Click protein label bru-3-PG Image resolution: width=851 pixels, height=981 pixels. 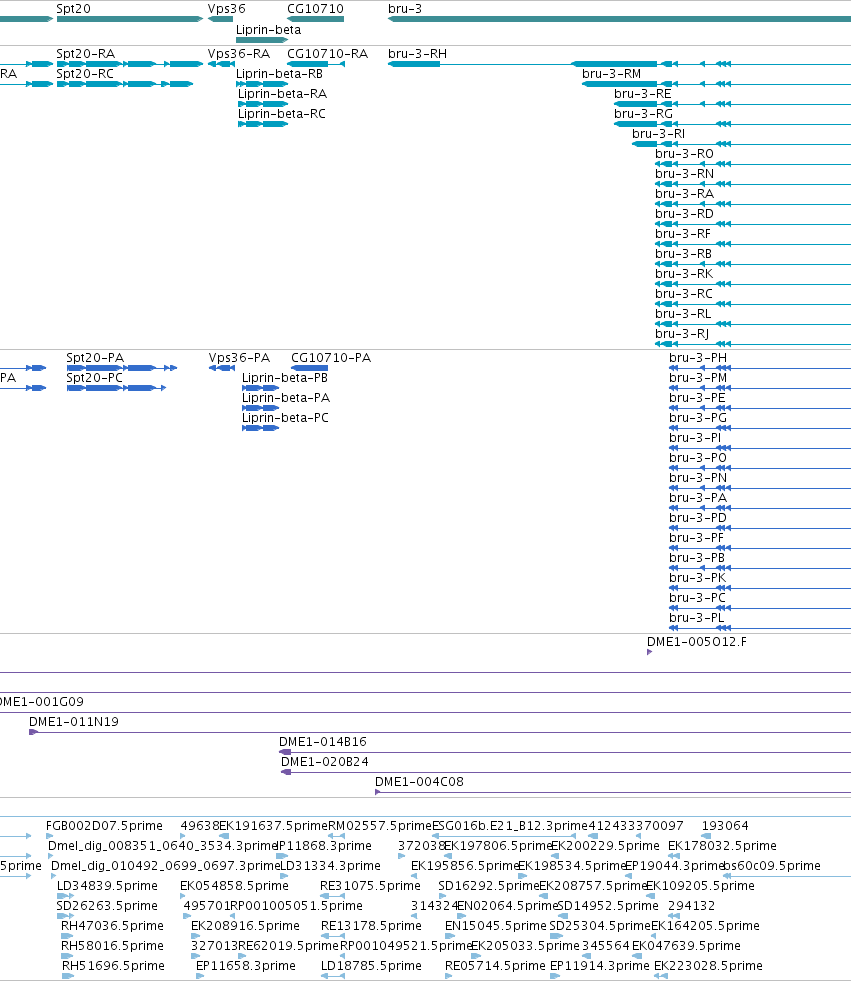tap(698, 418)
